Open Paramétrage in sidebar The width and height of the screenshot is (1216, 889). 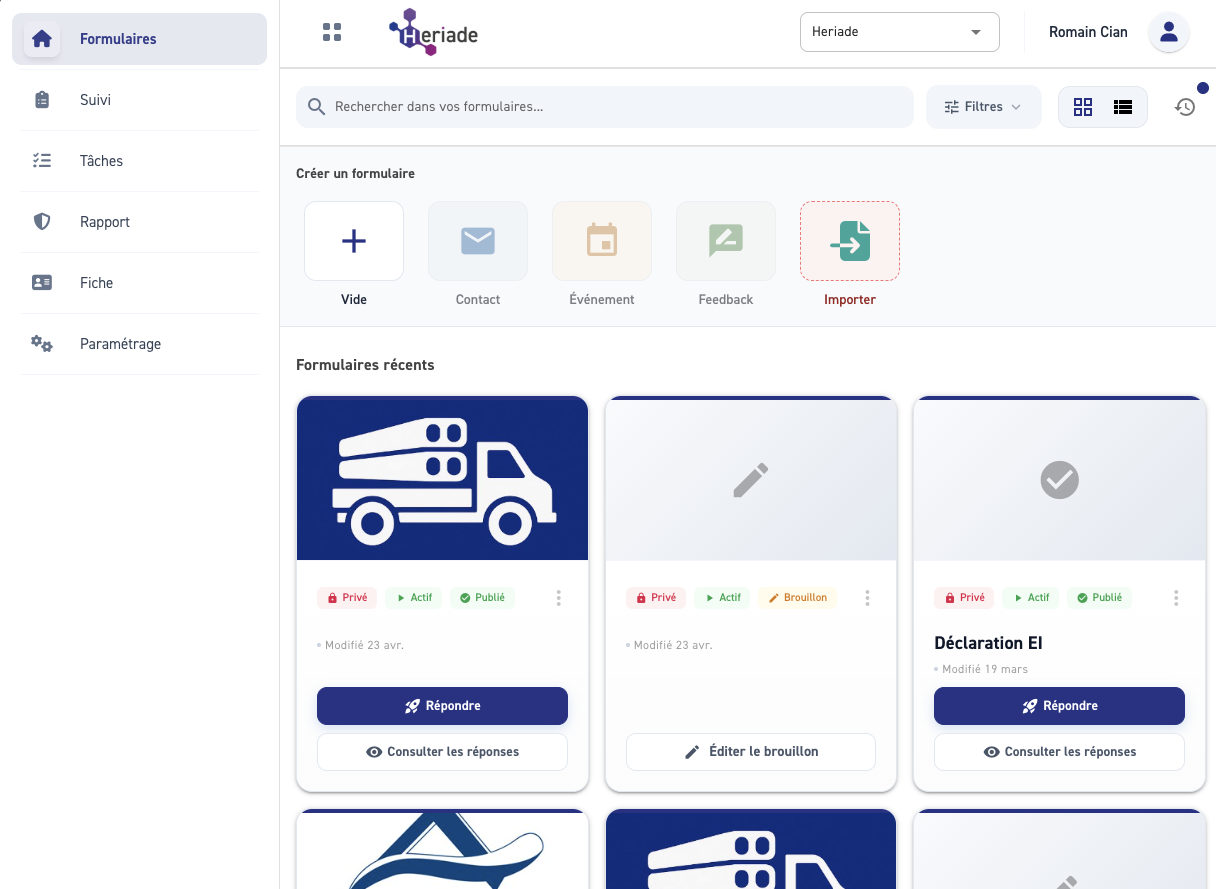[140, 344]
